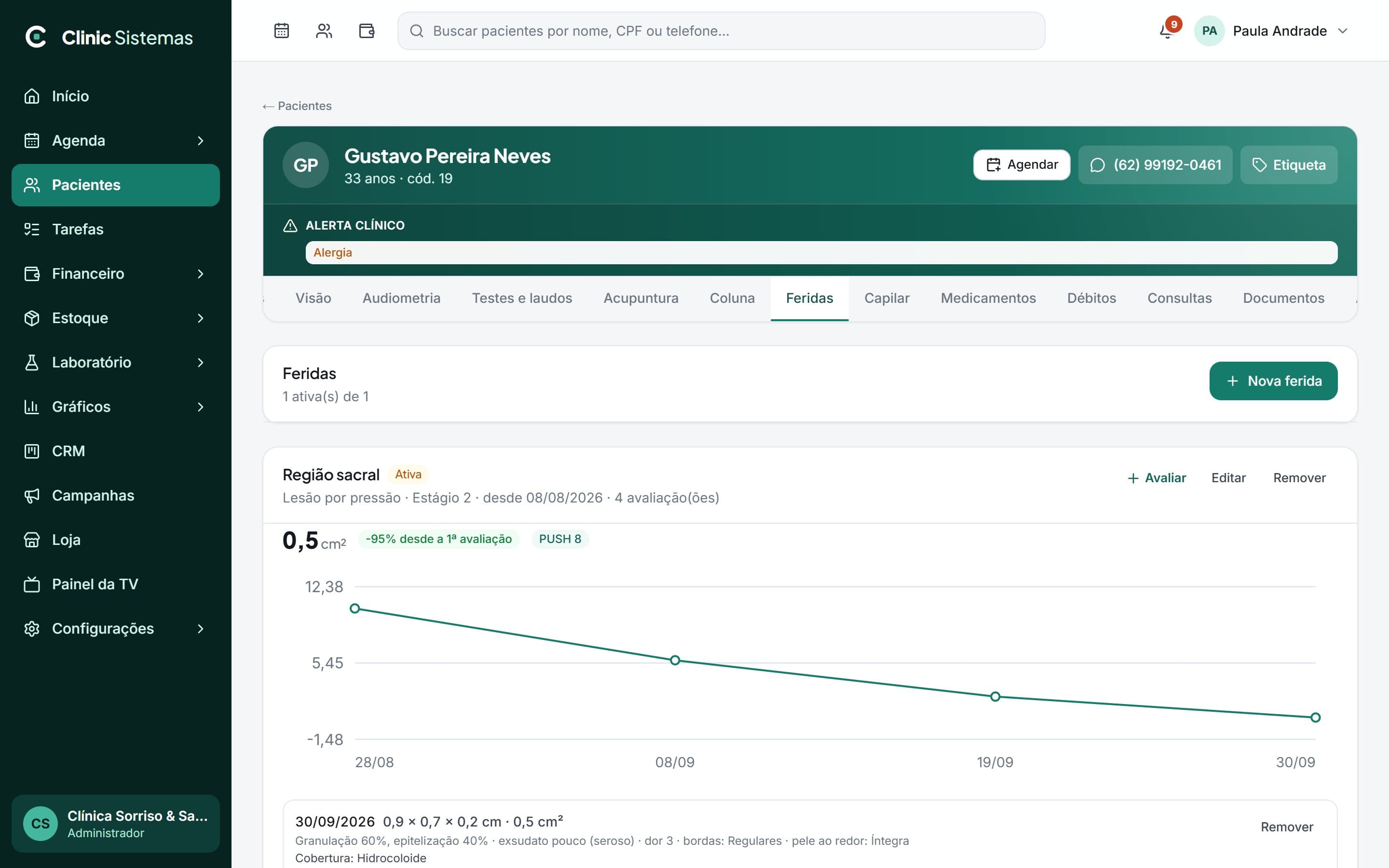
Task: Remove the 30/09/2026 evaluation entry
Action: click(x=1287, y=827)
